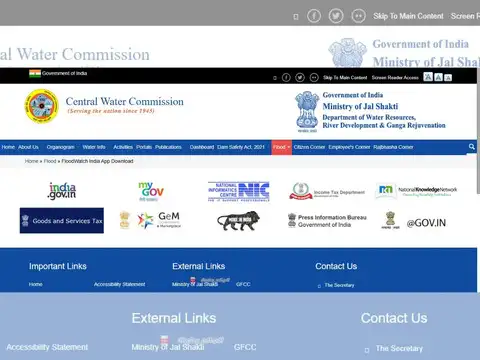Open the Press Information Bureau logo
The width and height of the screenshot is (480, 360).
[x=327, y=221]
